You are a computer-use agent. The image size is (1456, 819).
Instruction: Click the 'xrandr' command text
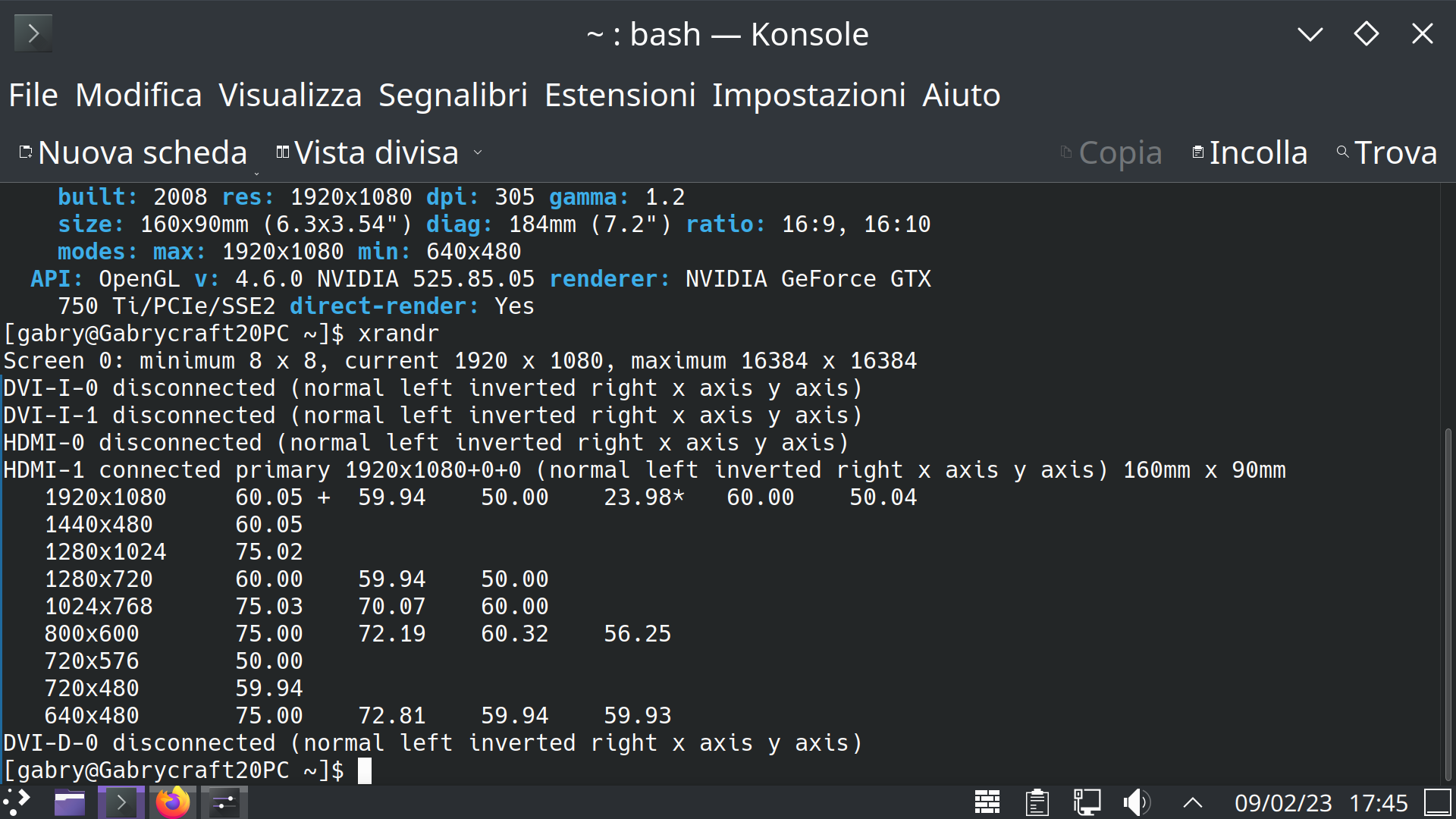pyautogui.click(x=399, y=334)
